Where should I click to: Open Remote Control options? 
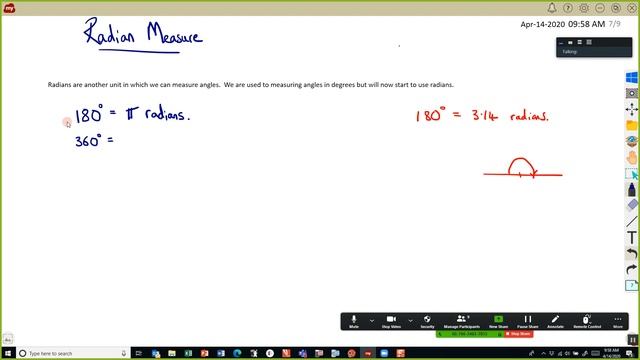coord(587,321)
